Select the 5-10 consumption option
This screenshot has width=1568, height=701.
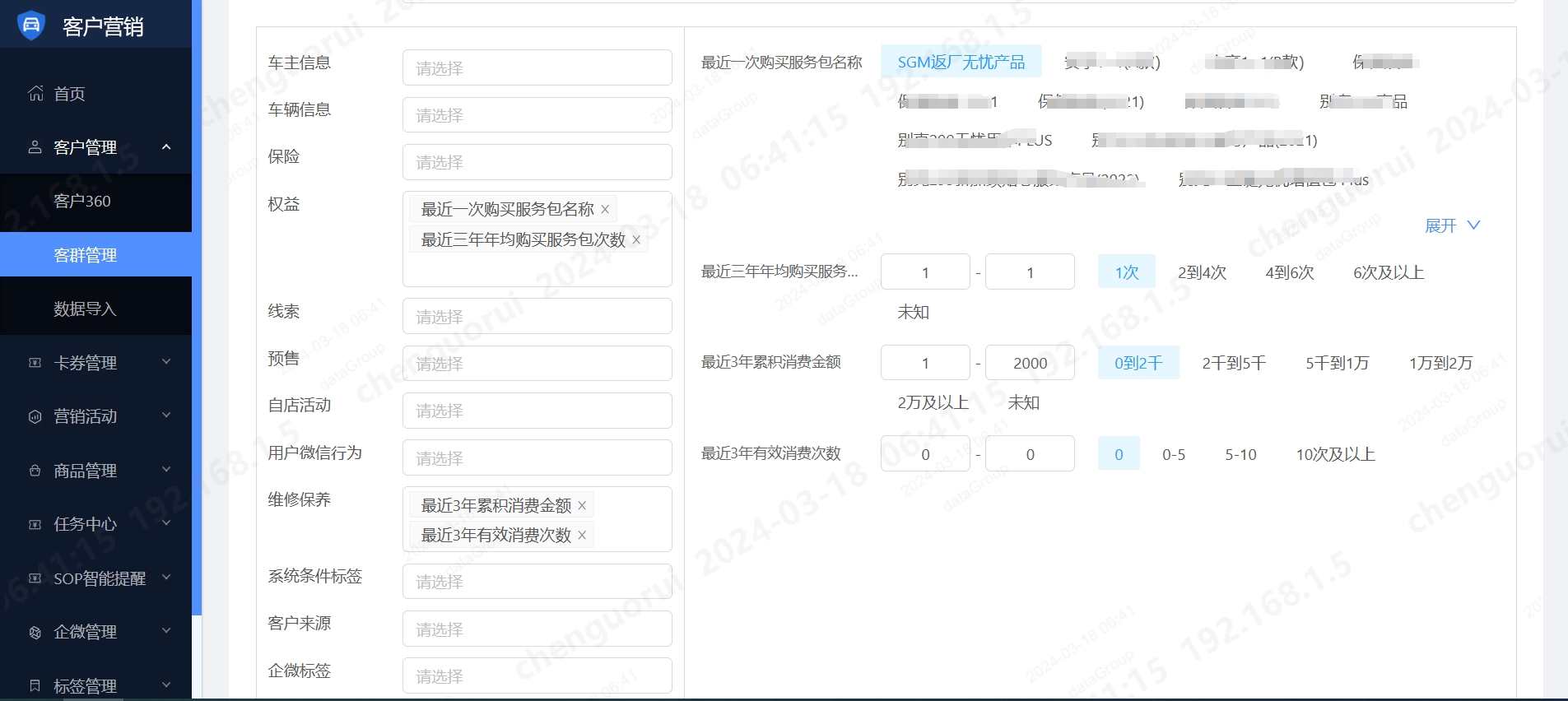click(x=1240, y=454)
